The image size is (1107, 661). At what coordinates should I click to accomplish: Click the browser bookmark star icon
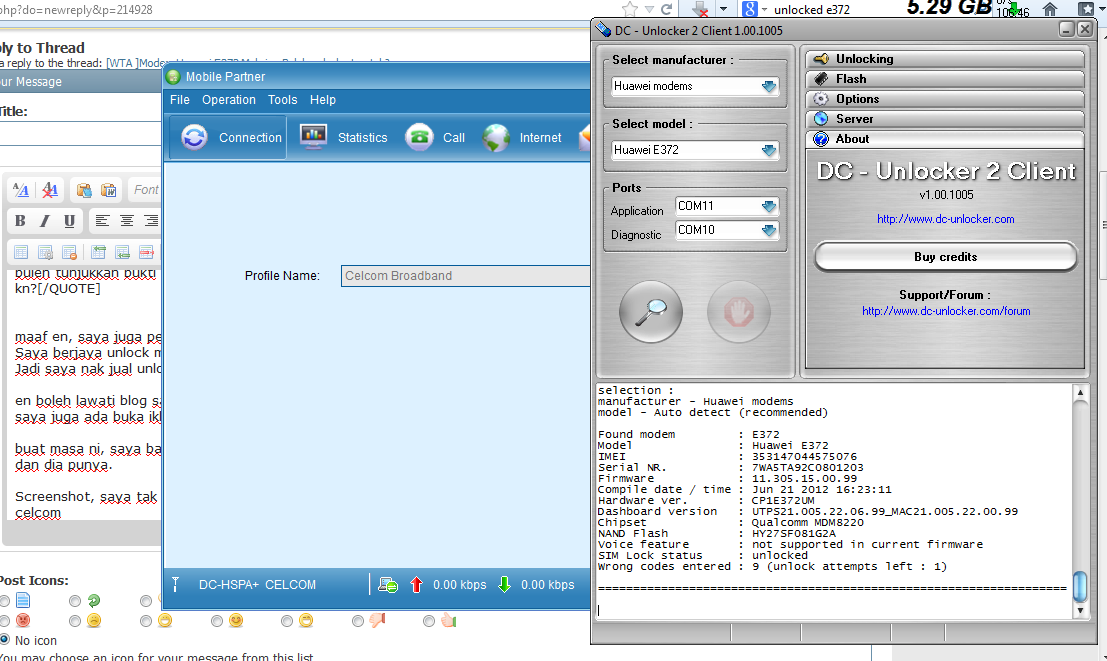[630, 9]
